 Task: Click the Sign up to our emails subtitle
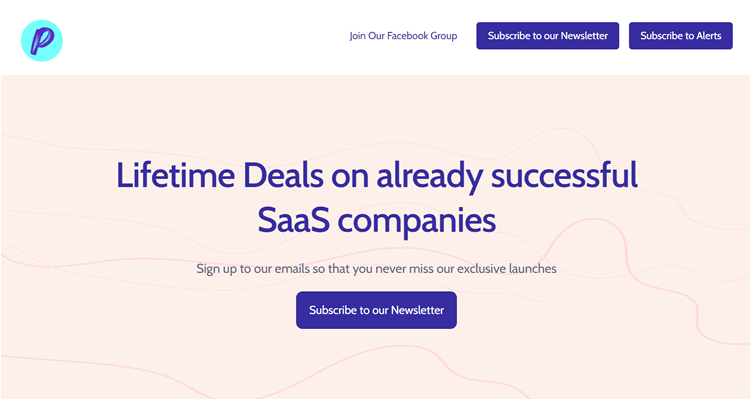(x=376, y=269)
